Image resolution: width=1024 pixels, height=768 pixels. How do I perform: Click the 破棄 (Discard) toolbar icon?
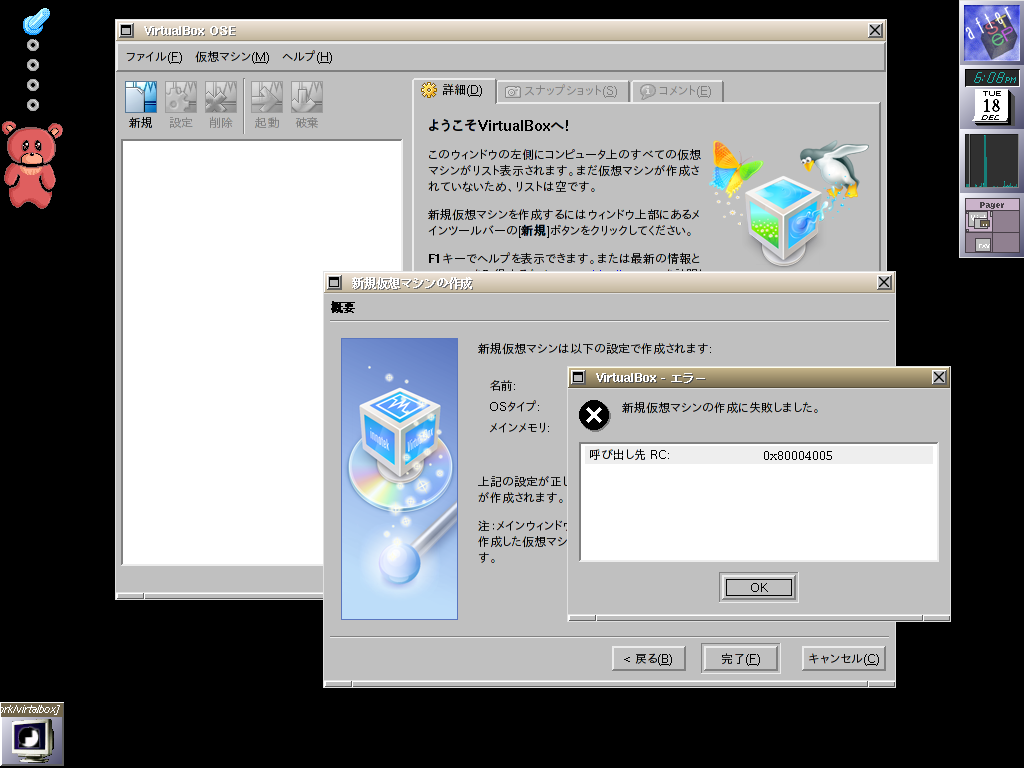pyautogui.click(x=307, y=104)
